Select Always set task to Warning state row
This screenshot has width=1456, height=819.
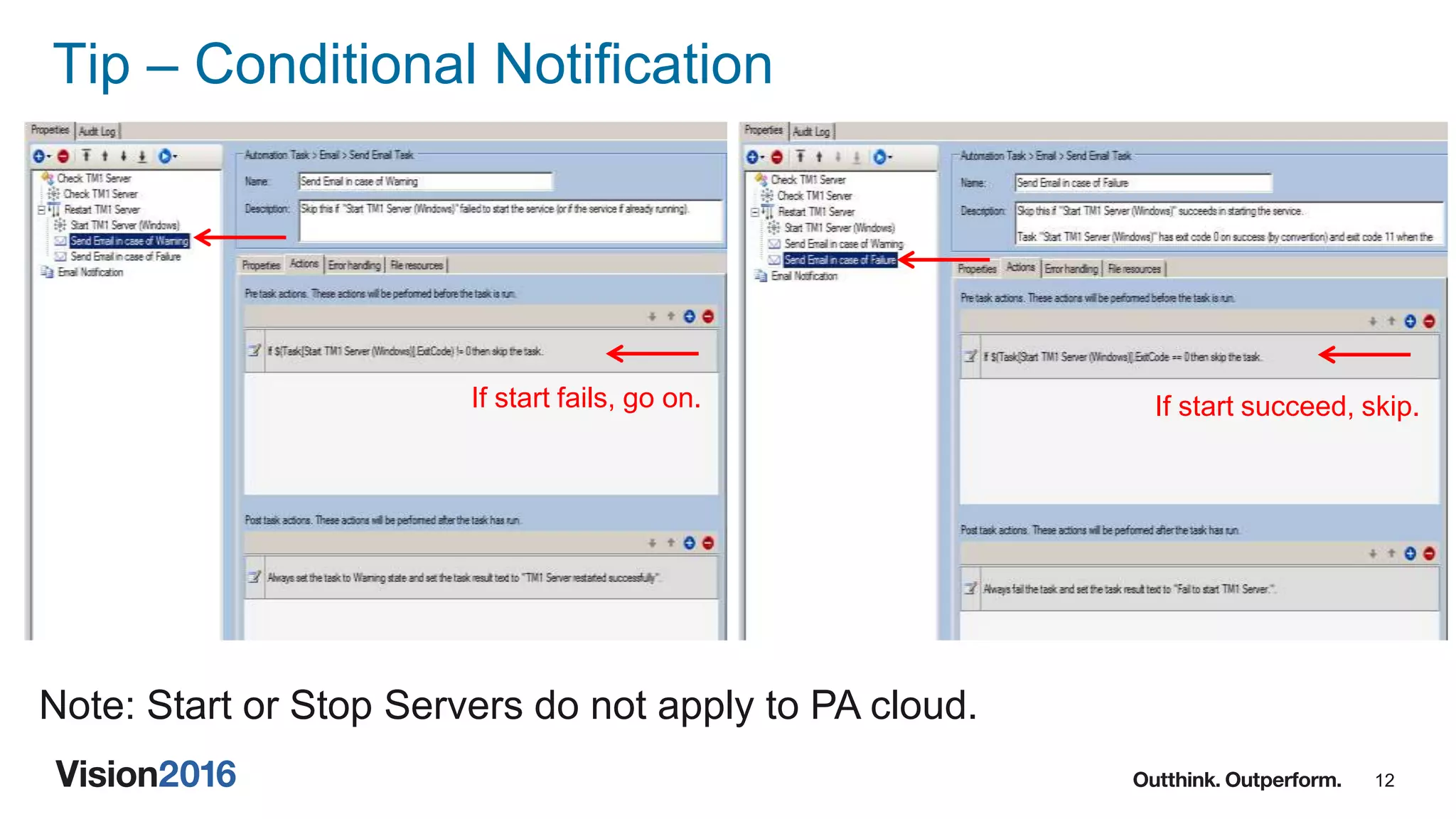point(481,578)
